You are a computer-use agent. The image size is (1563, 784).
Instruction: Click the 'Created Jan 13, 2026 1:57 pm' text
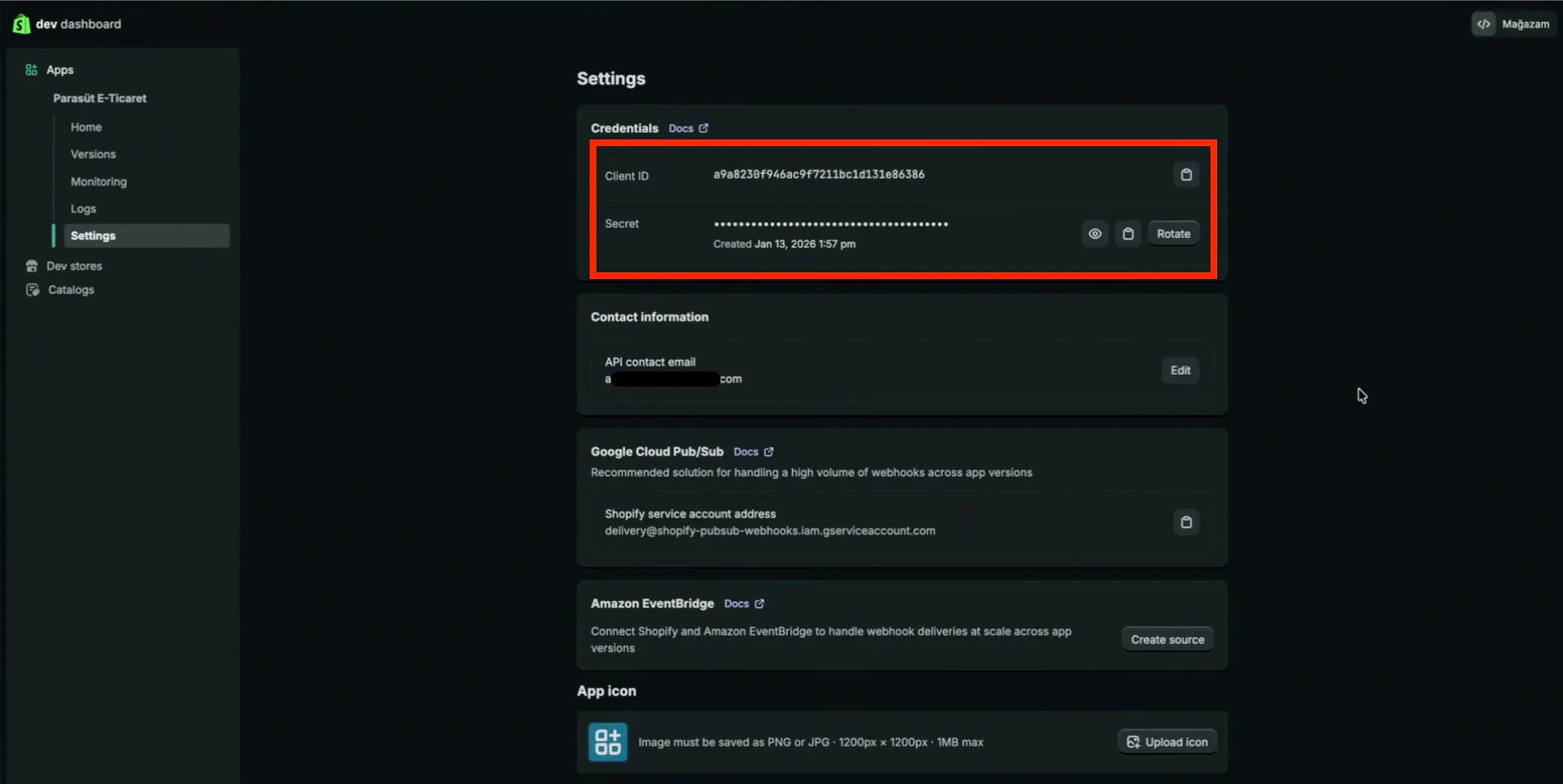pos(784,244)
